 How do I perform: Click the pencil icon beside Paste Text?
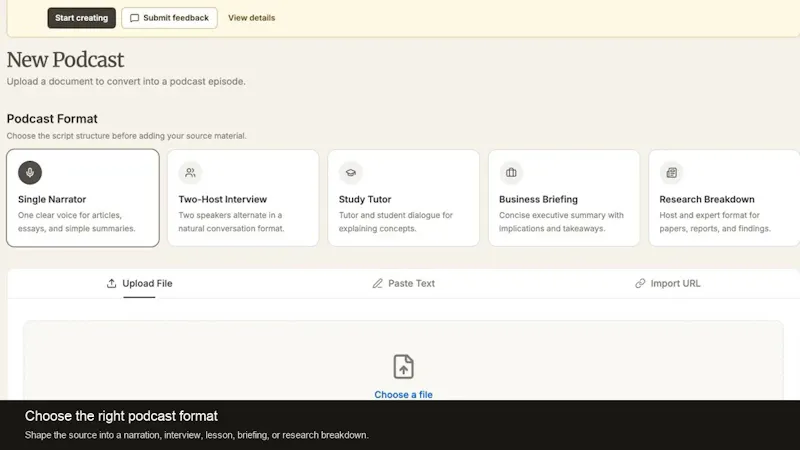(377, 283)
